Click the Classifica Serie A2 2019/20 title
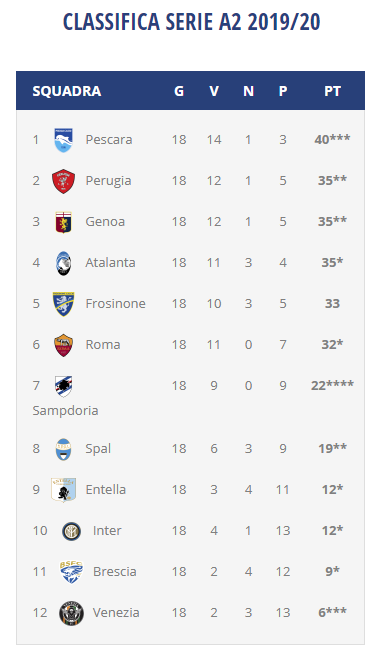 191,22
